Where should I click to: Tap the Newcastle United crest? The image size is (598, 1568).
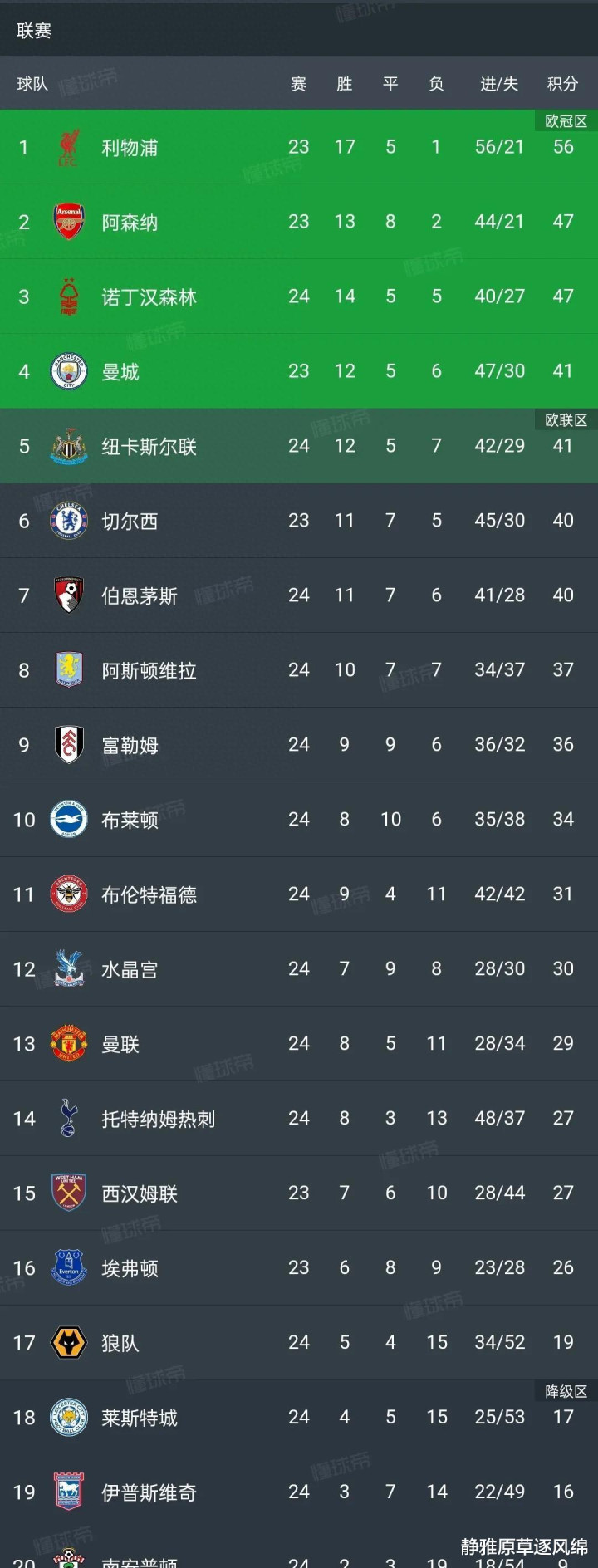pos(68,446)
